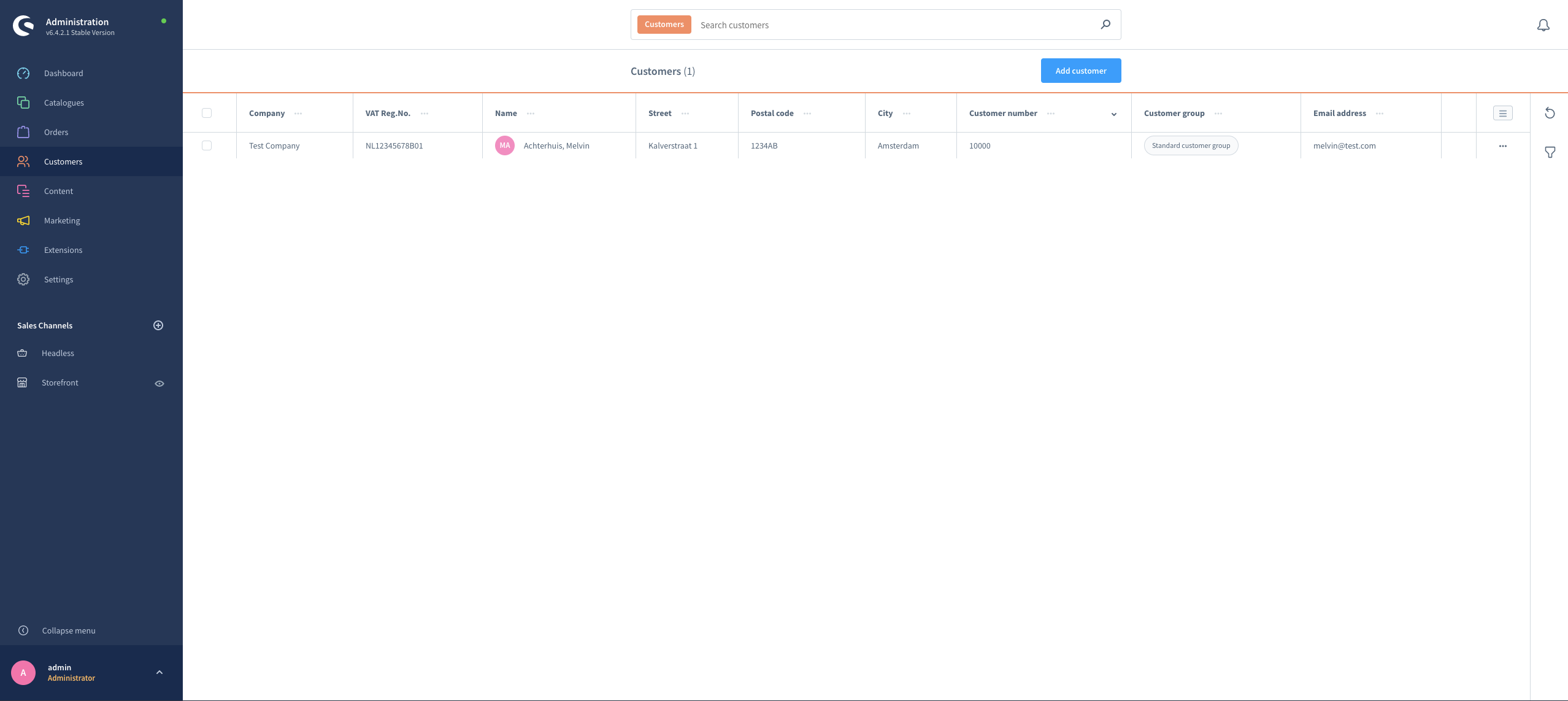Open grid column settings icon
Image resolution: width=1568 pixels, height=701 pixels.
coord(1502,113)
